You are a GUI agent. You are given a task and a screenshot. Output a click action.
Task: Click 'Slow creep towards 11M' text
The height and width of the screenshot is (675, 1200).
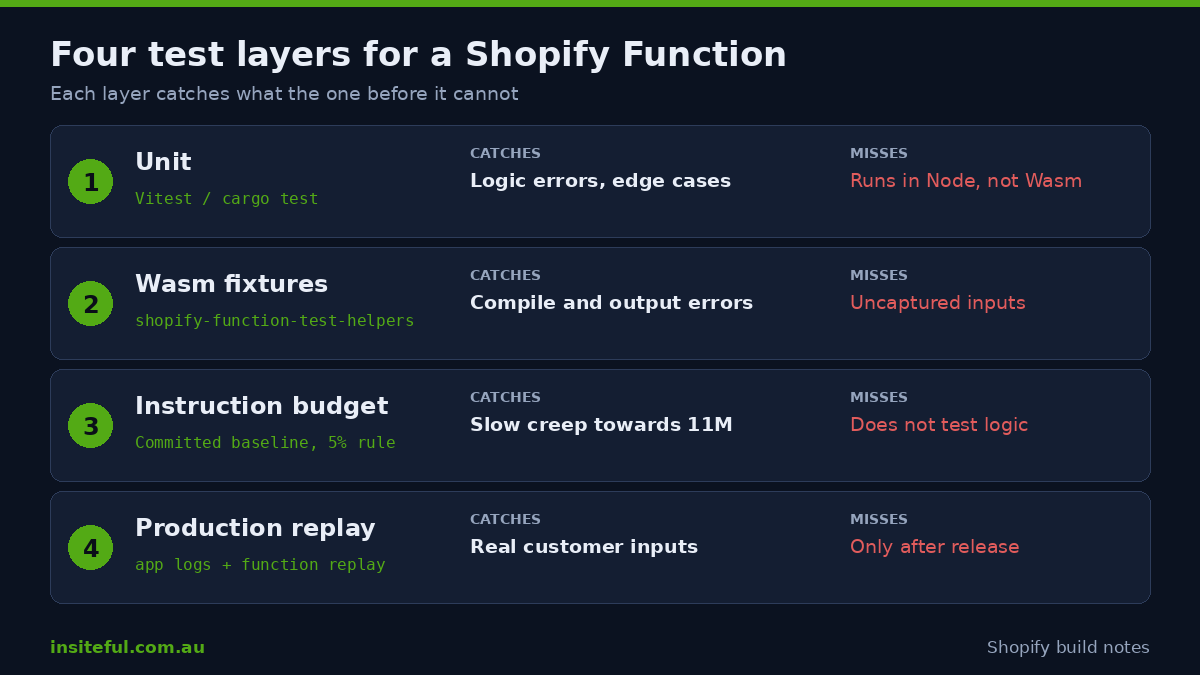point(601,425)
